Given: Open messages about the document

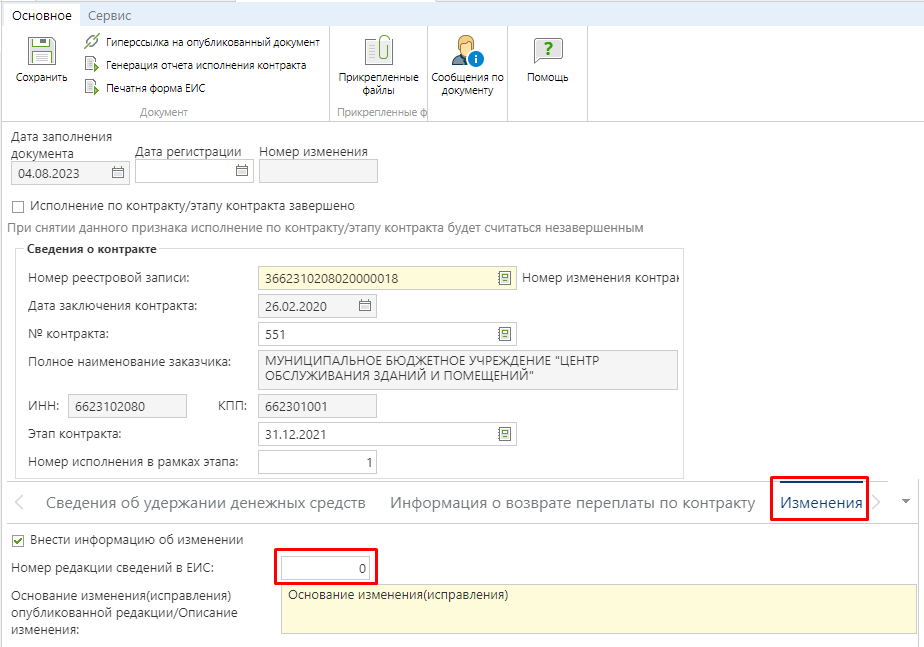Looking at the screenshot, I should click(x=467, y=52).
